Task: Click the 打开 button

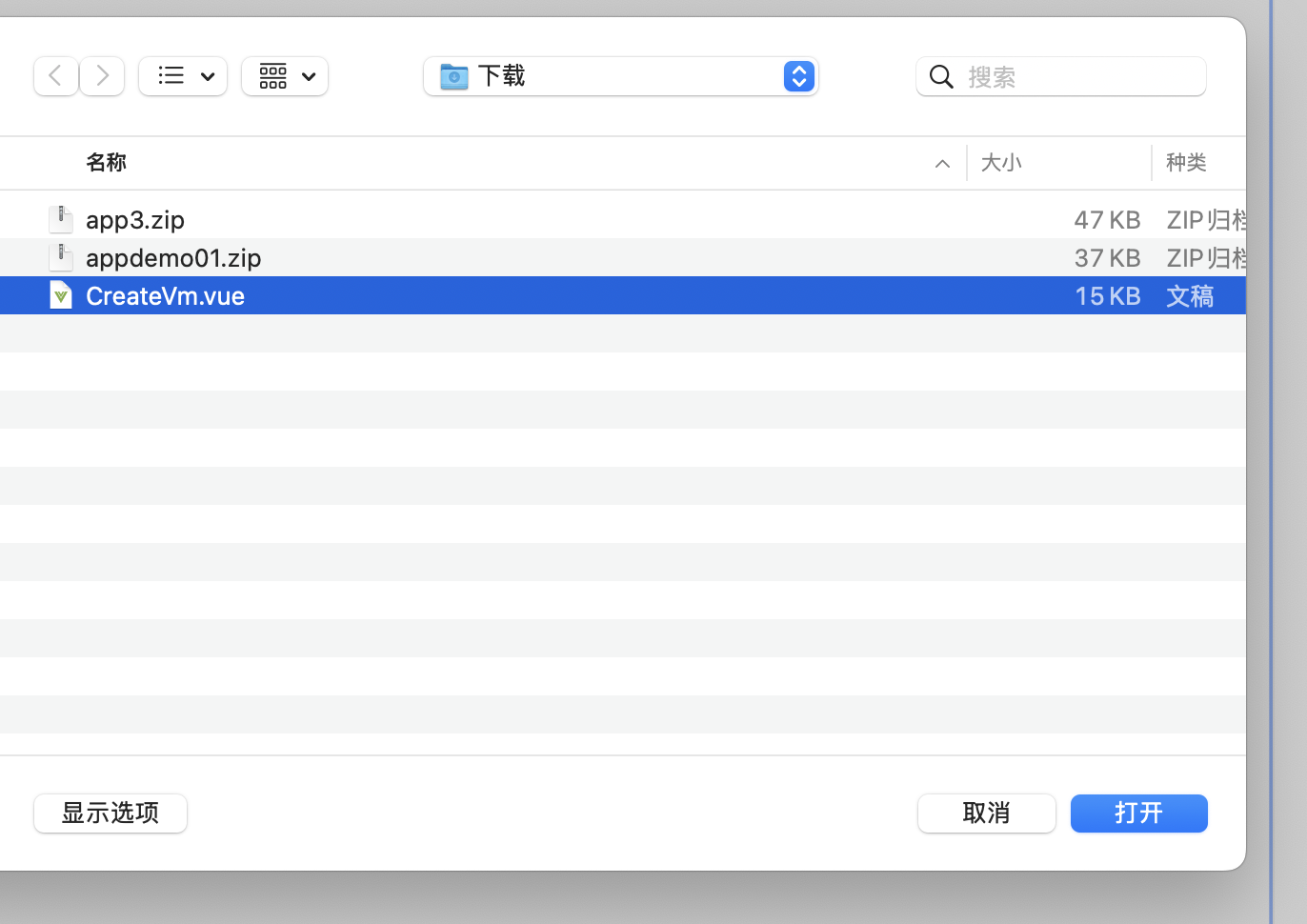Action: 1139,814
